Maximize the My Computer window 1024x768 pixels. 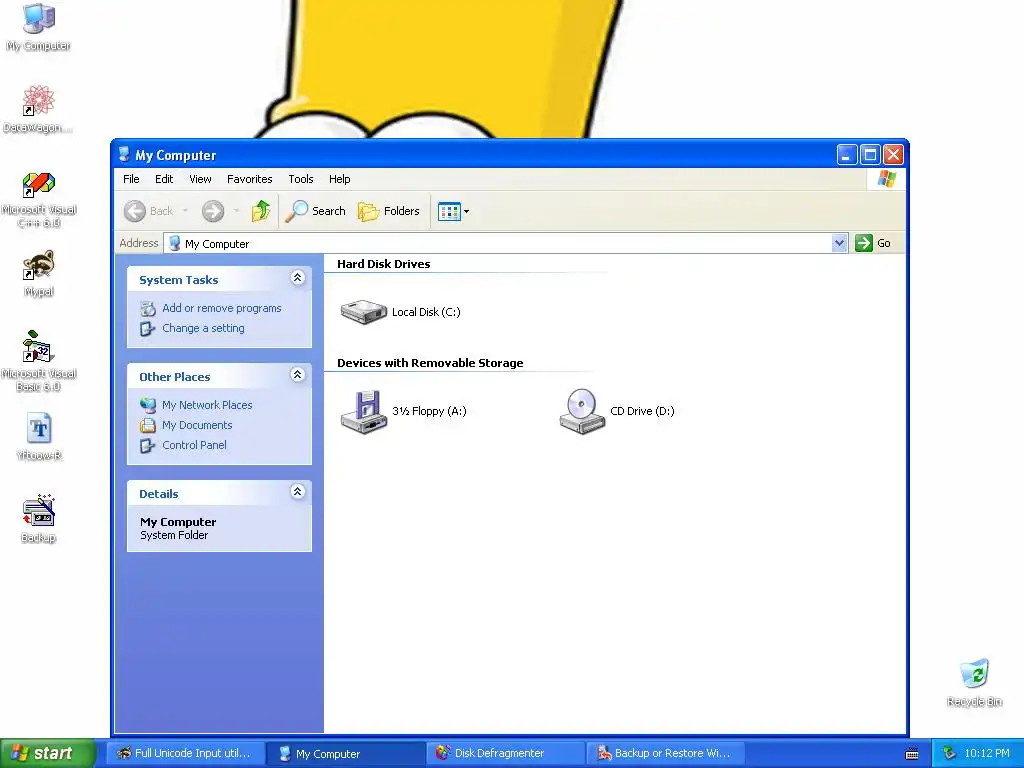coord(870,155)
